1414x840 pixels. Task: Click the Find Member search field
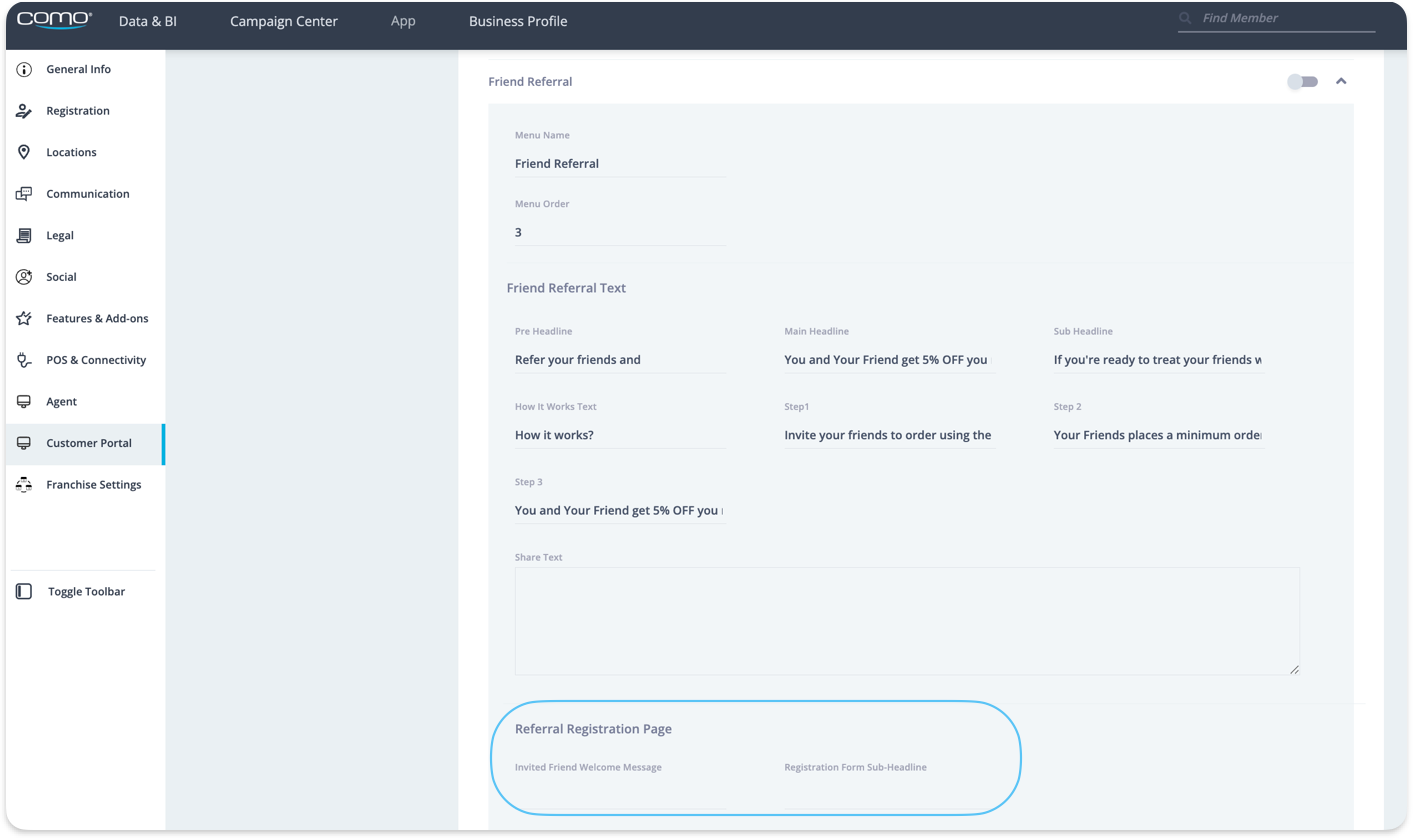click(1285, 18)
